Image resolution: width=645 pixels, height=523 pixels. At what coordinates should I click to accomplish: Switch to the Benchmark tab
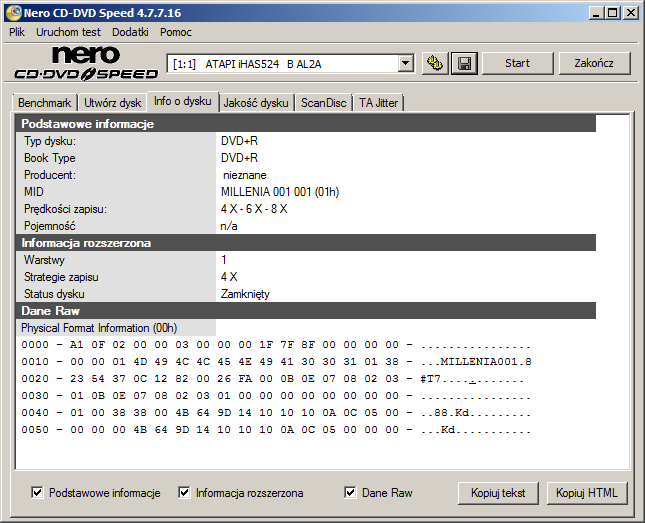click(x=44, y=103)
